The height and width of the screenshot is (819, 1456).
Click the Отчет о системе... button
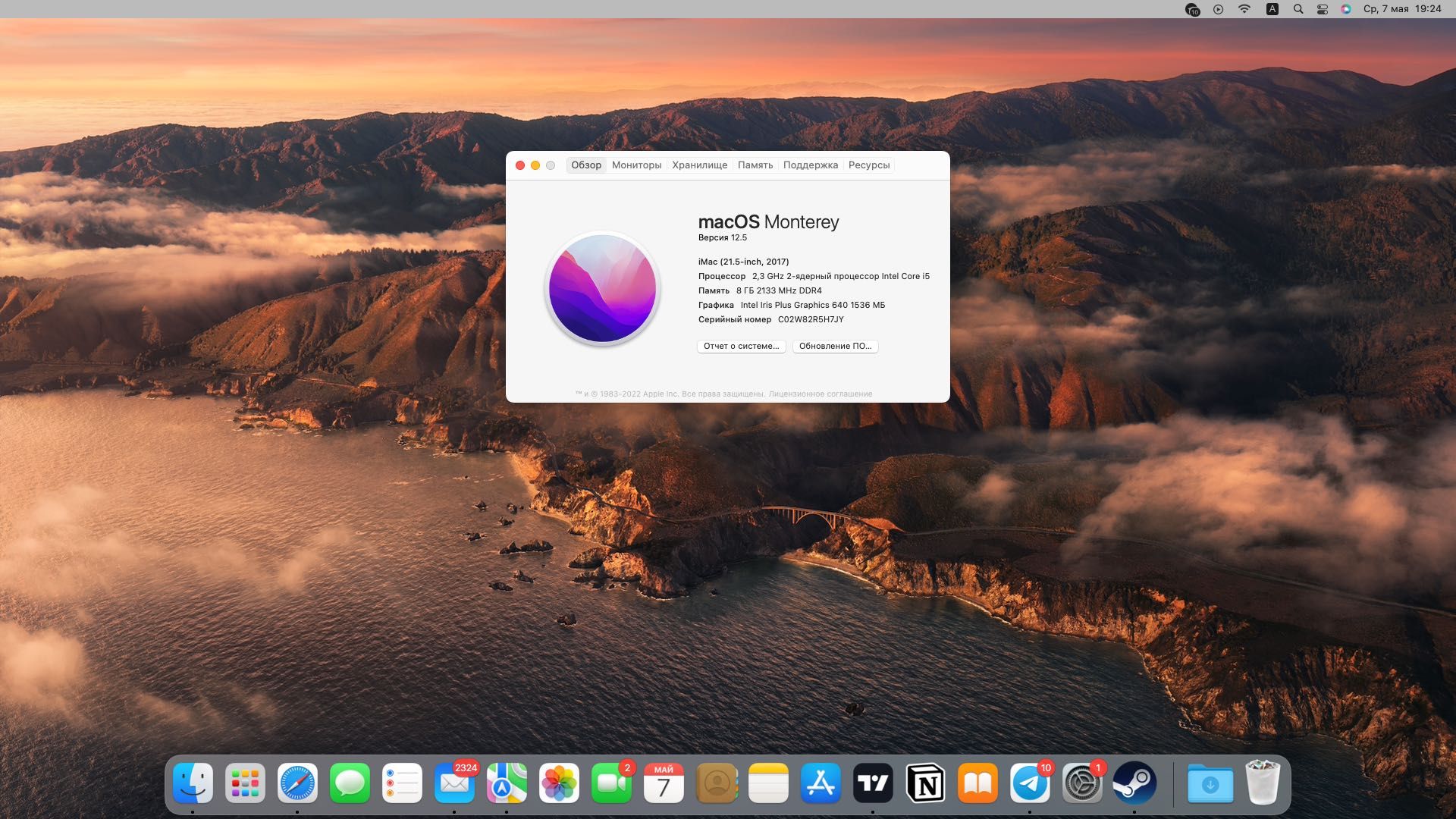741,346
